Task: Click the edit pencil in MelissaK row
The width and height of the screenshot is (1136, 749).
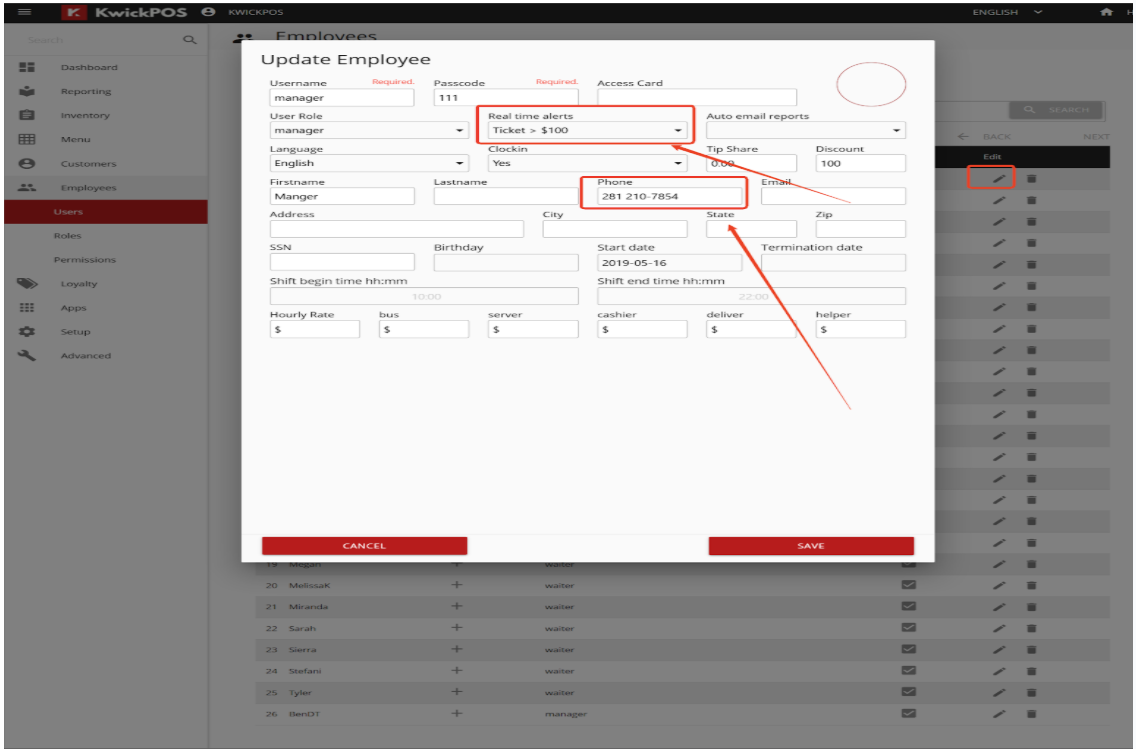Action: coord(999,585)
